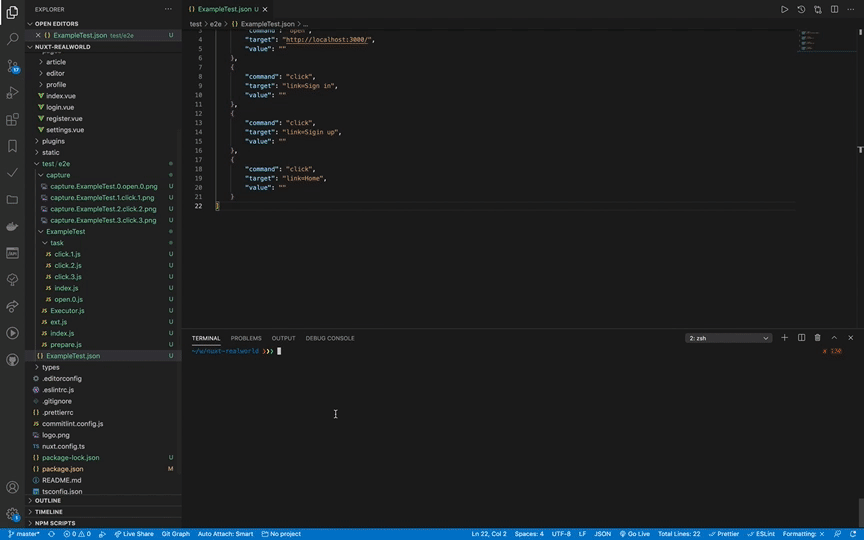Split the terminal panel
Image resolution: width=864 pixels, height=540 pixels.
coord(801,338)
